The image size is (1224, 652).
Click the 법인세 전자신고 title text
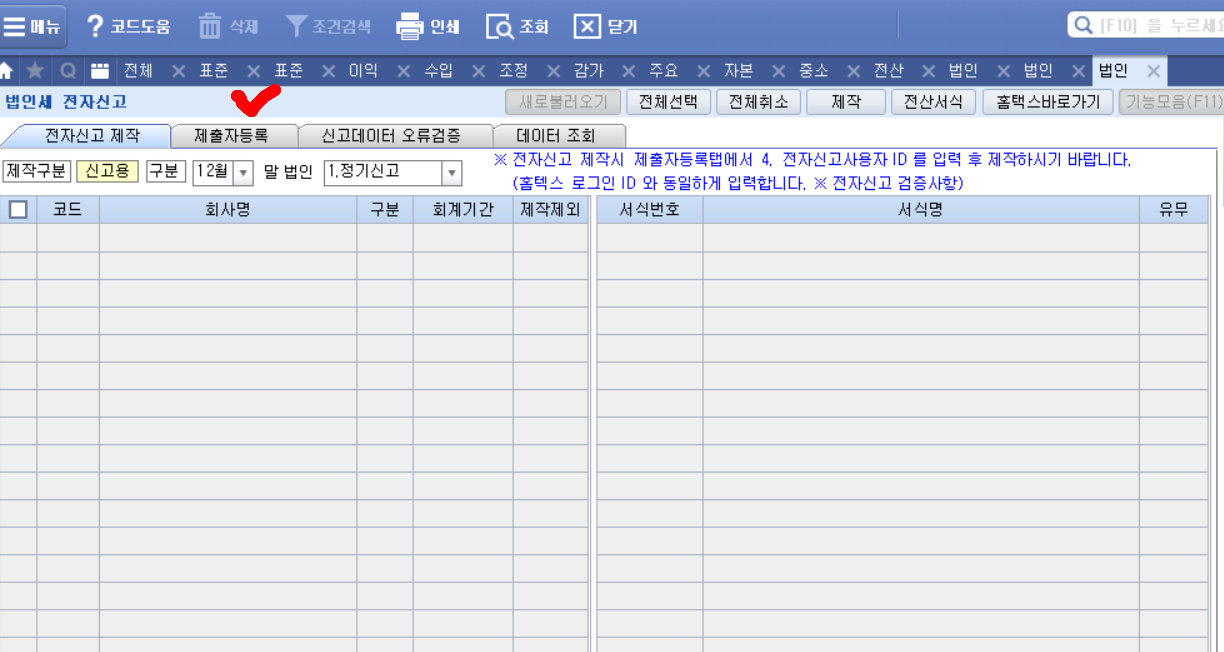tap(66, 102)
